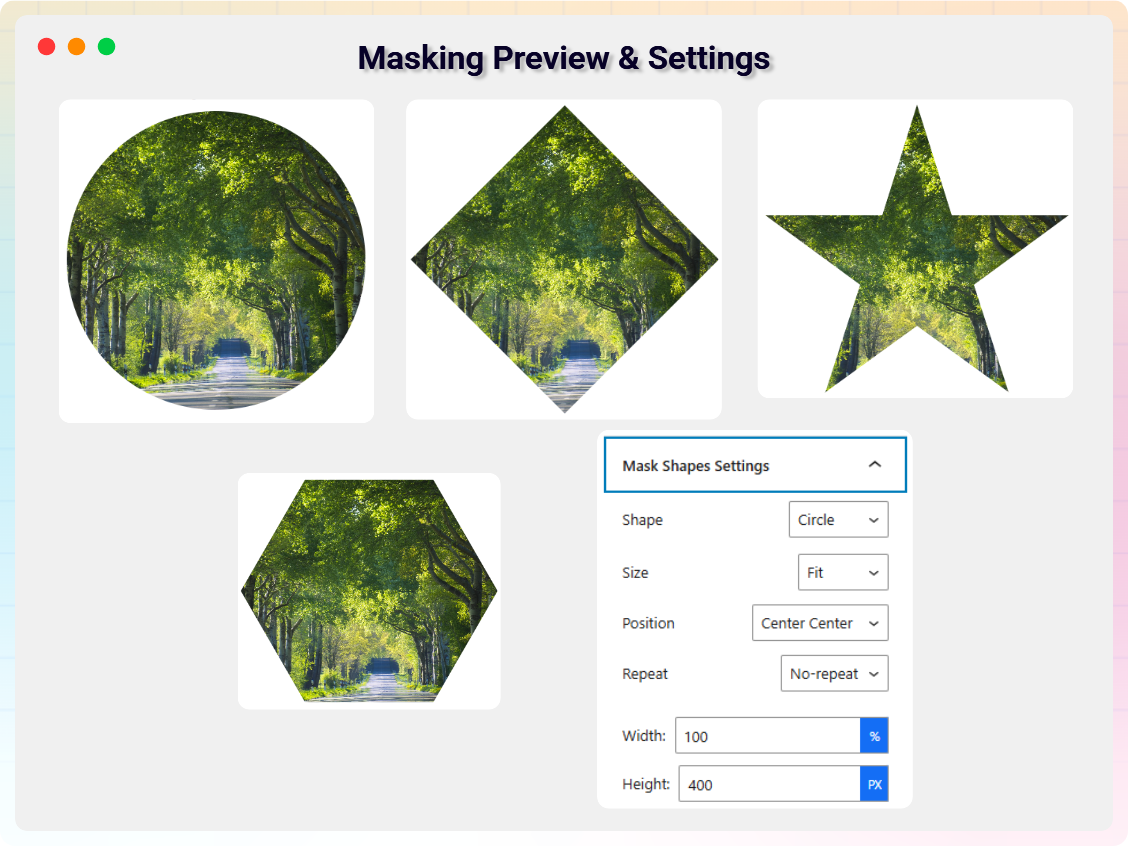
Task: Open the Position dropdown showing Center Center
Action: (x=819, y=623)
